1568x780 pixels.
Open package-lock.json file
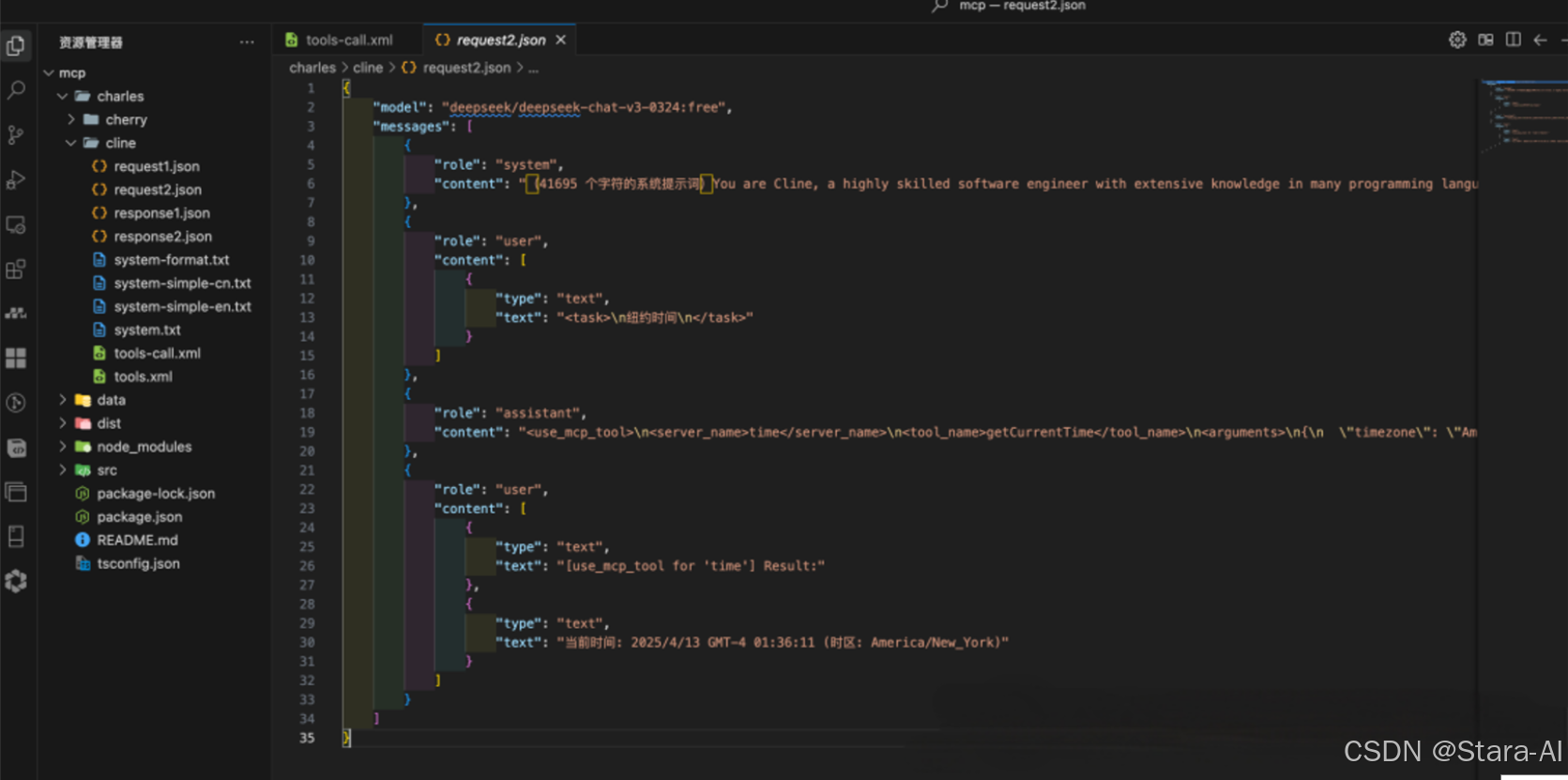(155, 494)
